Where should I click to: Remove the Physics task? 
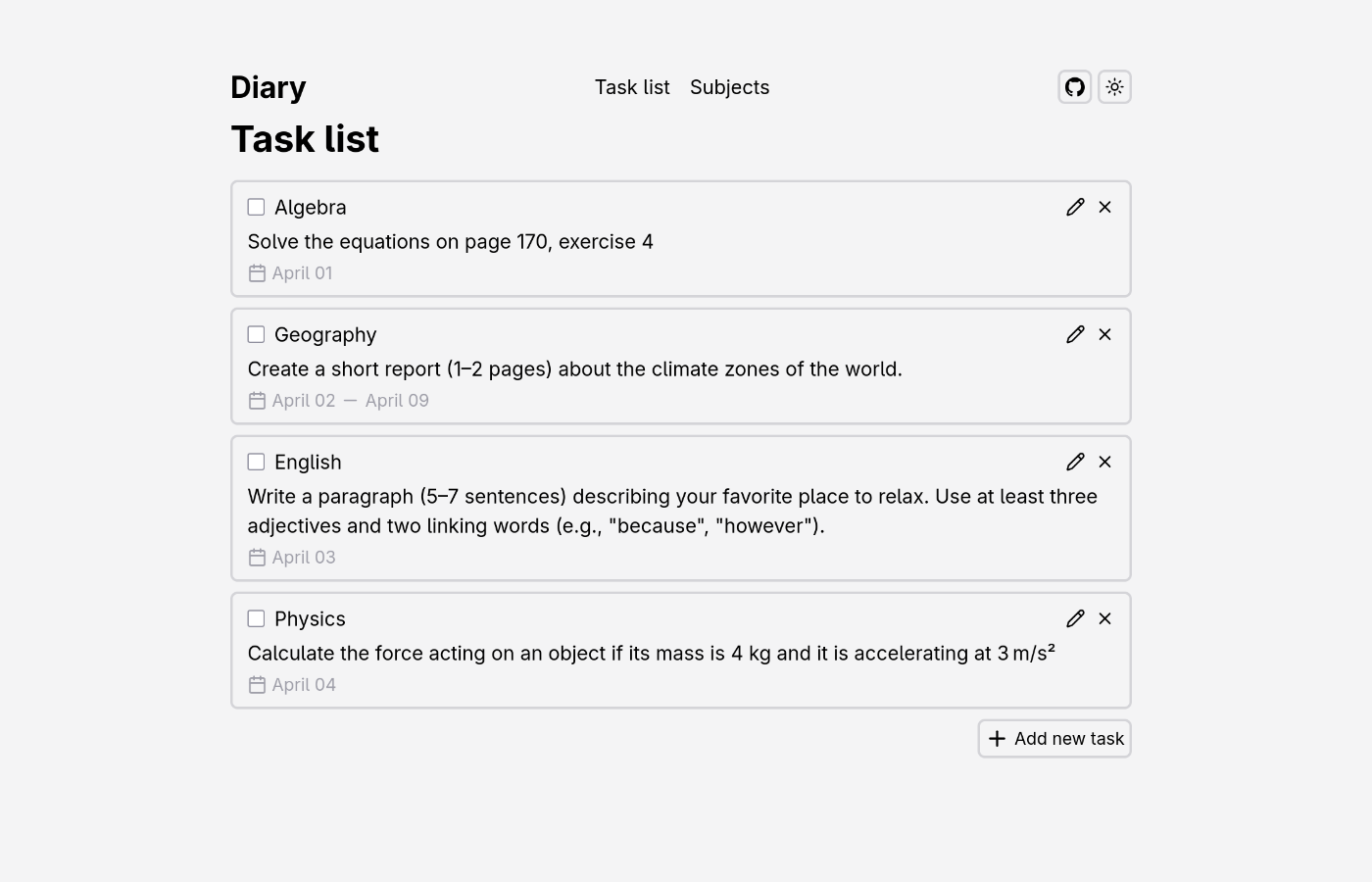coord(1105,618)
